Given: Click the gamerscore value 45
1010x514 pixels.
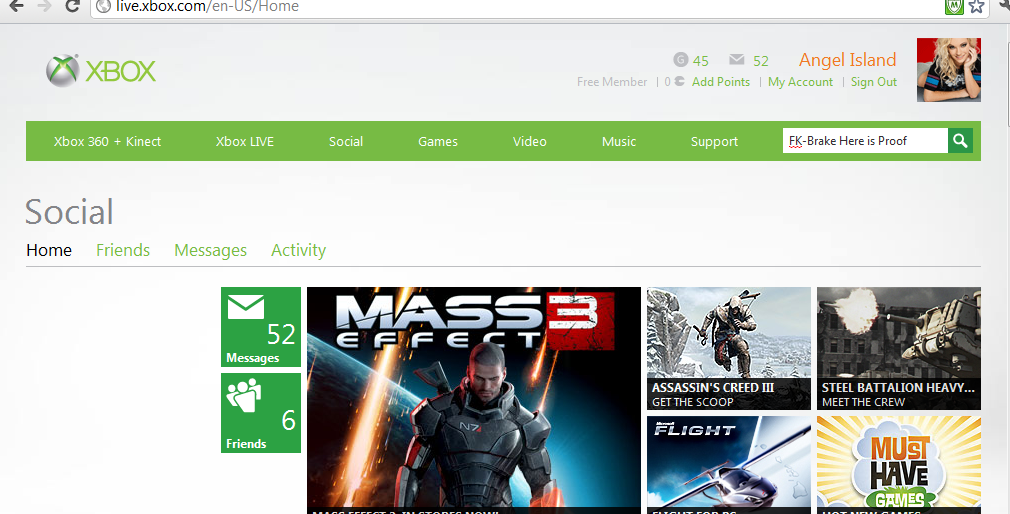Looking at the screenshot, I should 701,61.
